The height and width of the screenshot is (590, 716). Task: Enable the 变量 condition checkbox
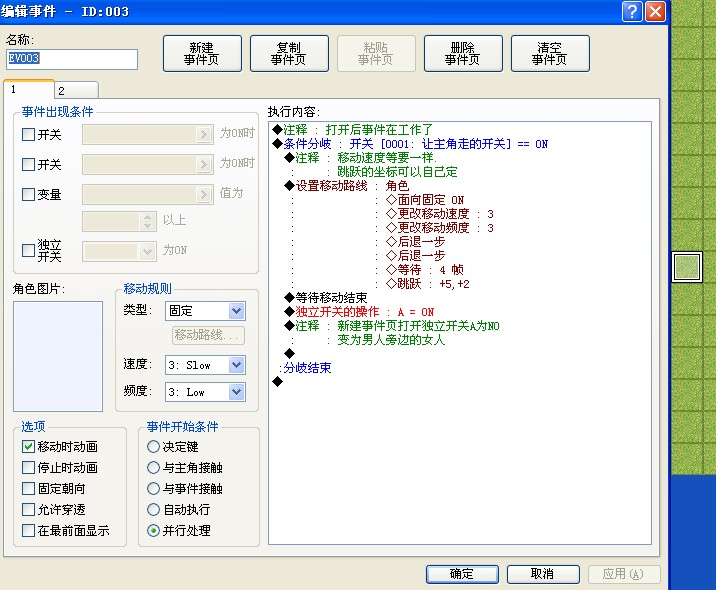(28, 195)
